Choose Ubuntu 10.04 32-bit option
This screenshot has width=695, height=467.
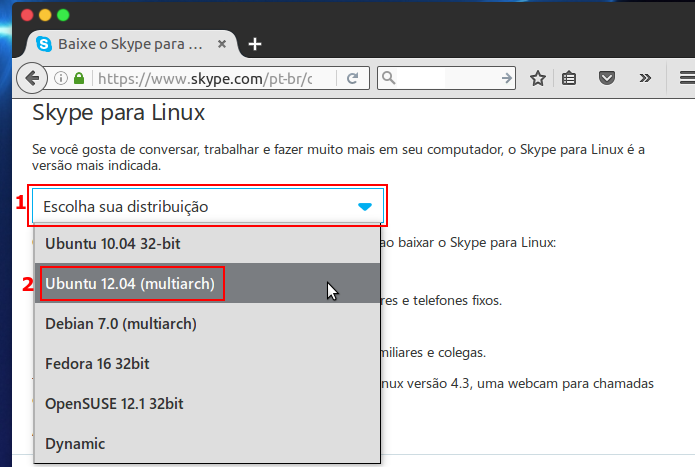tap(207, 244)
